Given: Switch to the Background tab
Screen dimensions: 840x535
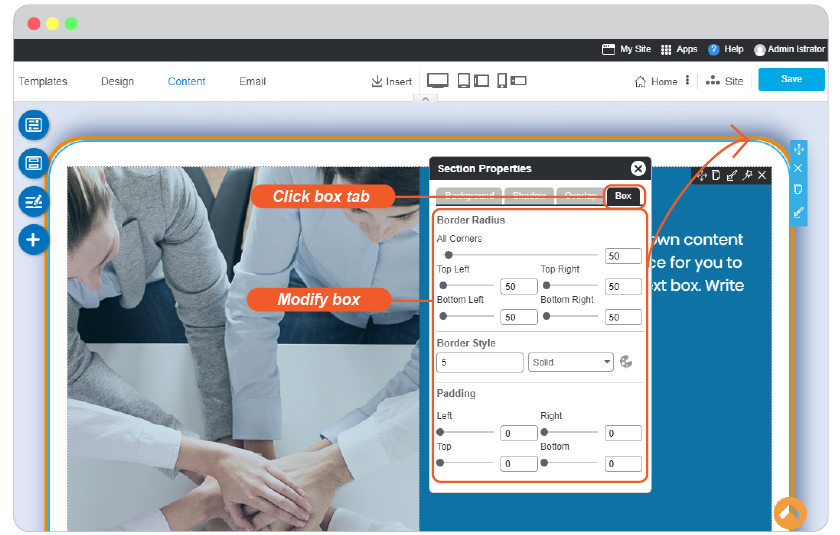Looking at the screenshot, I should tap(469, 195).
